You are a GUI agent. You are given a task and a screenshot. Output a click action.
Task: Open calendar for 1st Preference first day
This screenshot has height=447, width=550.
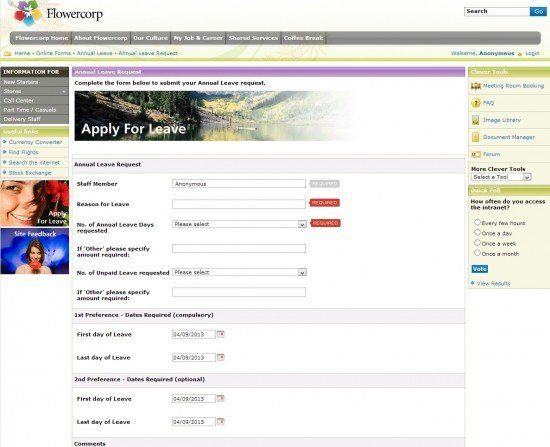click(221, 334)
